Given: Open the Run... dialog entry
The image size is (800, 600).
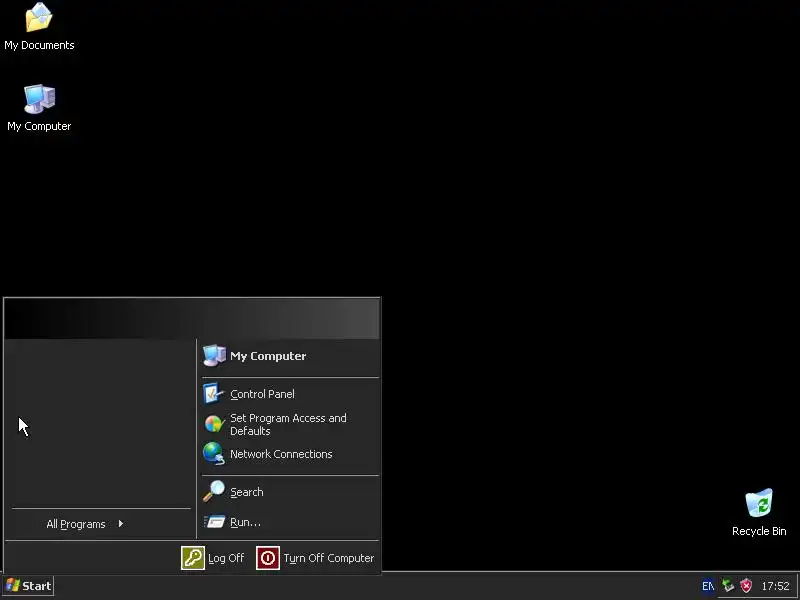Looking at the screenshot, I should click(x=290, y=522).
